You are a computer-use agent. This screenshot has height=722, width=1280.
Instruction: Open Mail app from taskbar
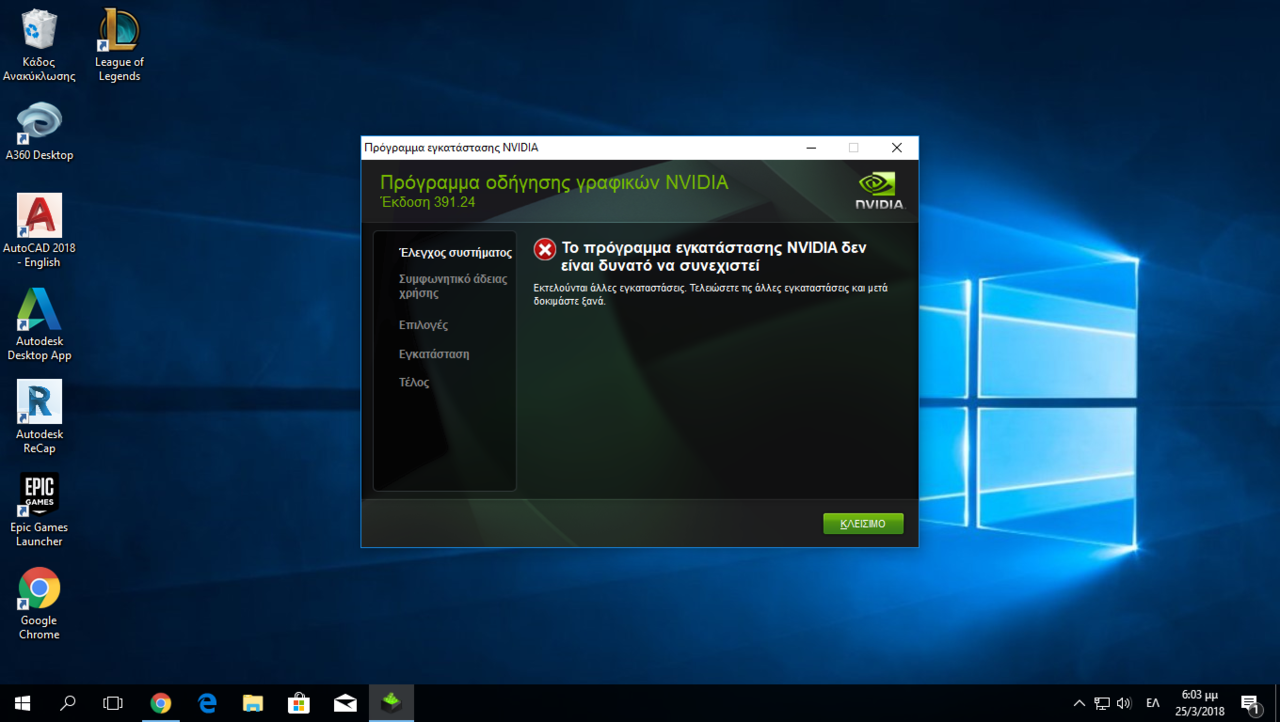tap(345, 703)
